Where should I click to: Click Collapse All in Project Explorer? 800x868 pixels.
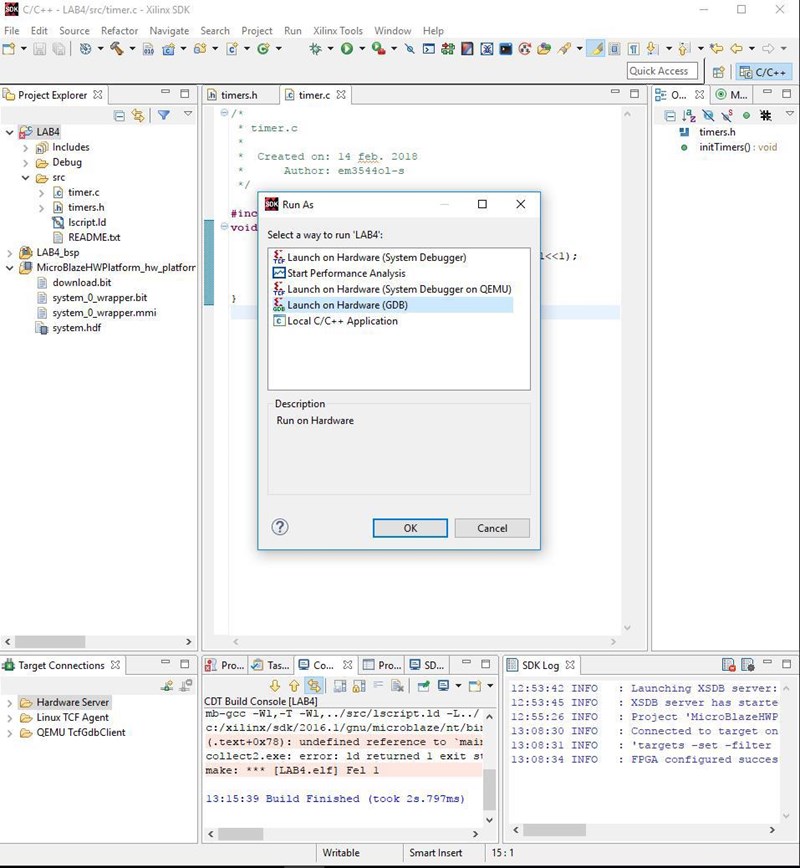120,116
